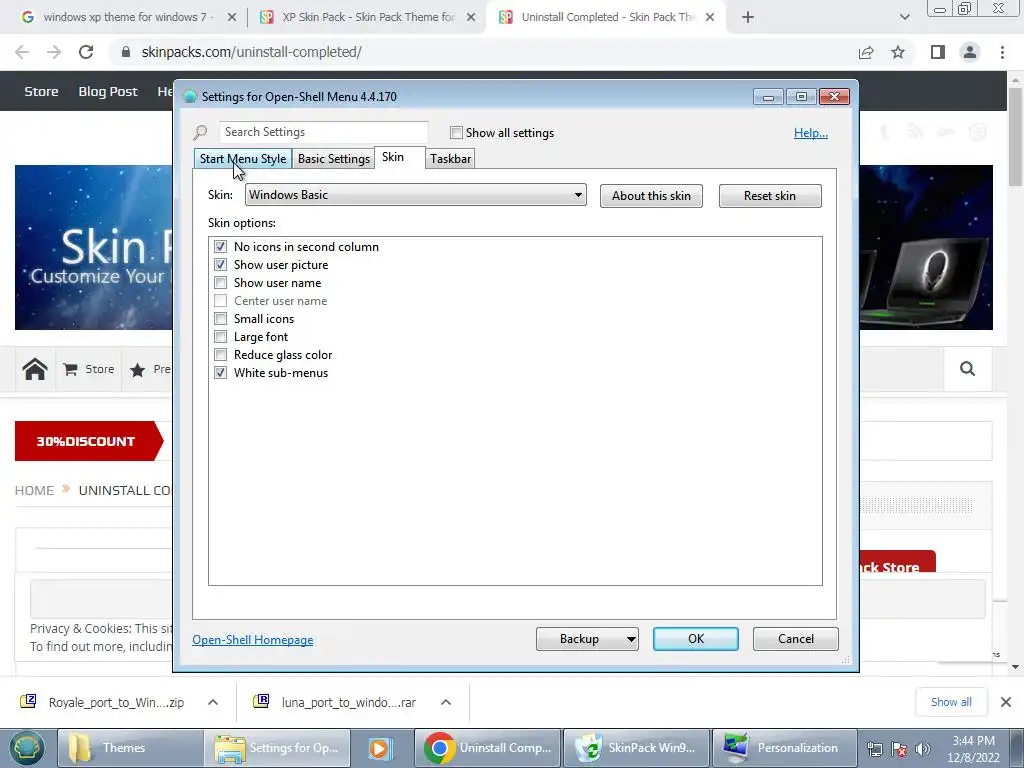
Task: Switch to the Taskbar tab
Action: [450, 159]
